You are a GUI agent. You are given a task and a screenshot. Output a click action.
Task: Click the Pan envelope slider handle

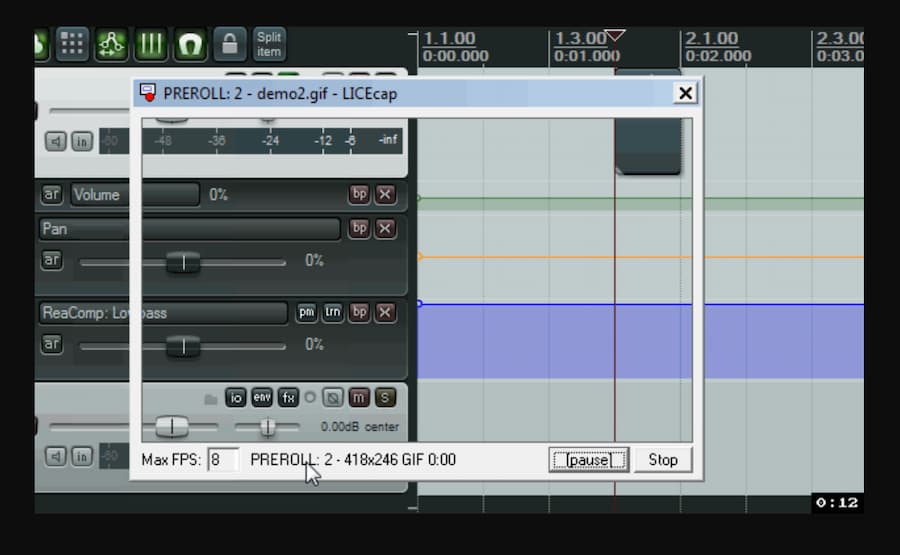(183, 262)
